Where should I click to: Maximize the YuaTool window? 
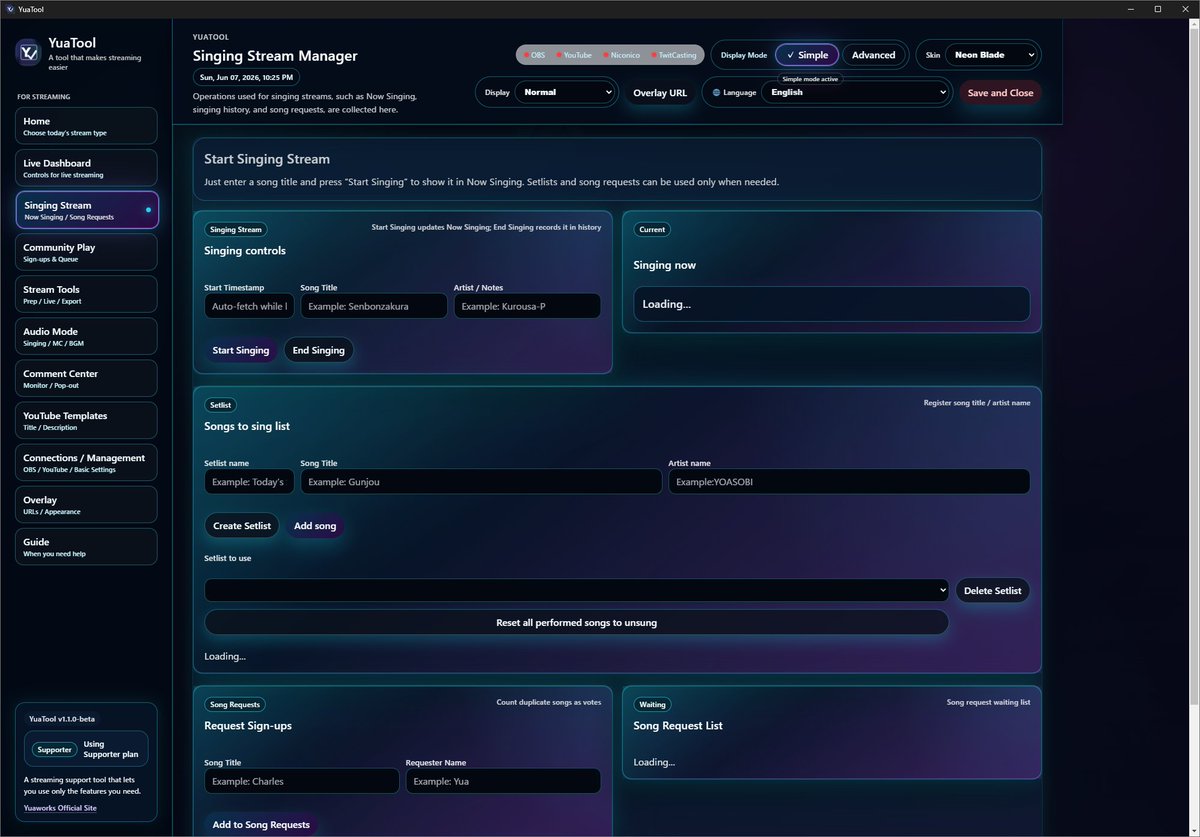coord(1157,9)
